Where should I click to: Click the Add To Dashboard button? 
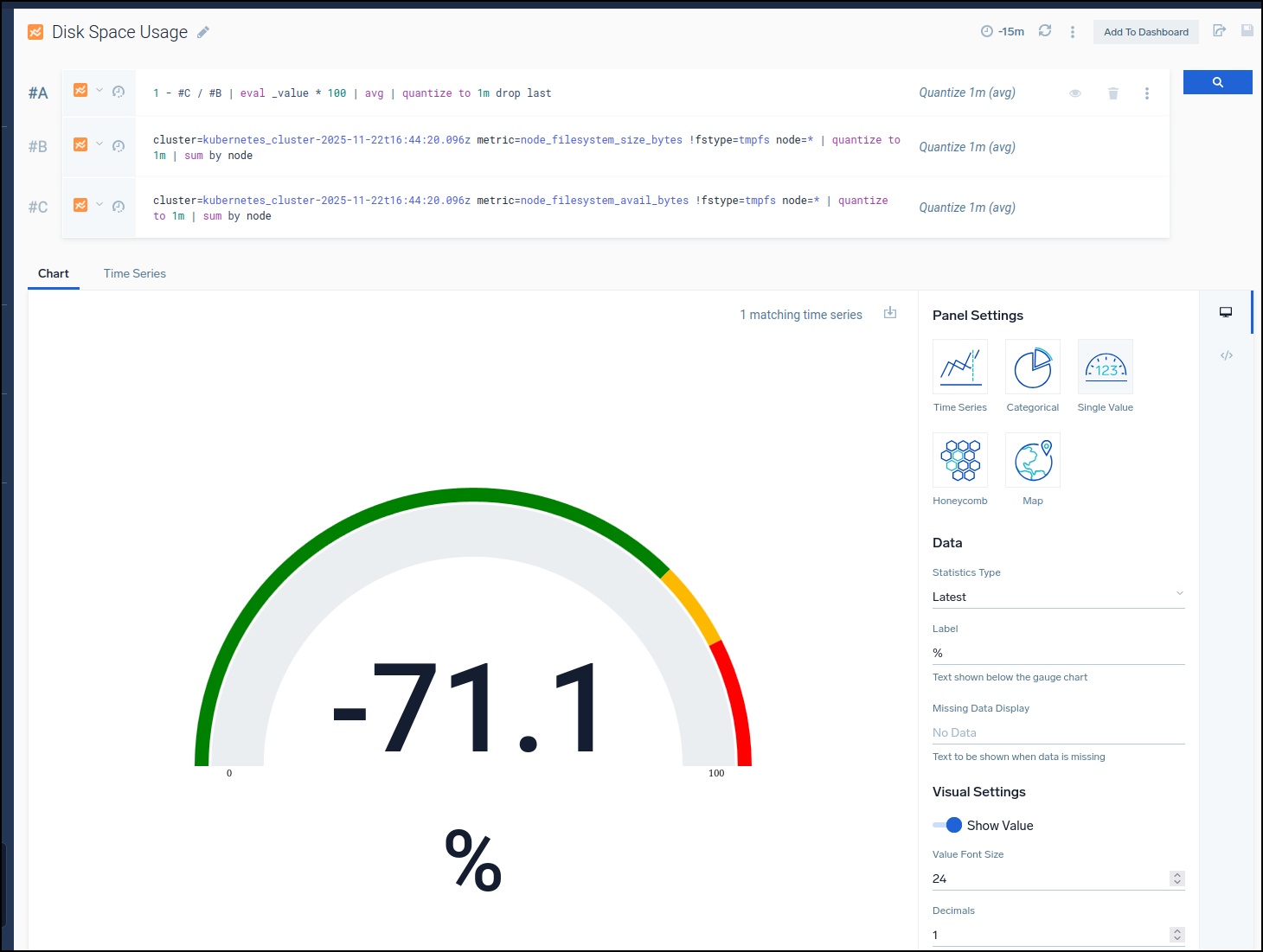pyautogui.click(x=1145, y=32)
